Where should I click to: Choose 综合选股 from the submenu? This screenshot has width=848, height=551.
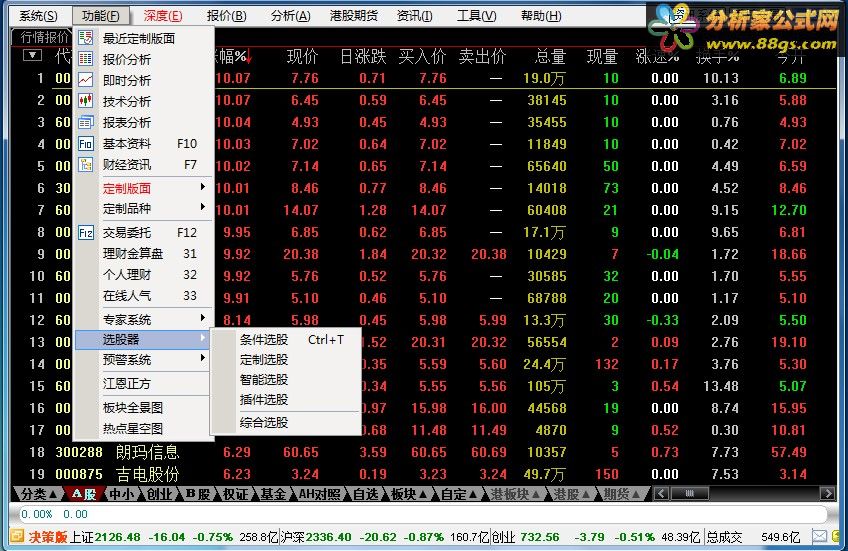tap(286, 422)
